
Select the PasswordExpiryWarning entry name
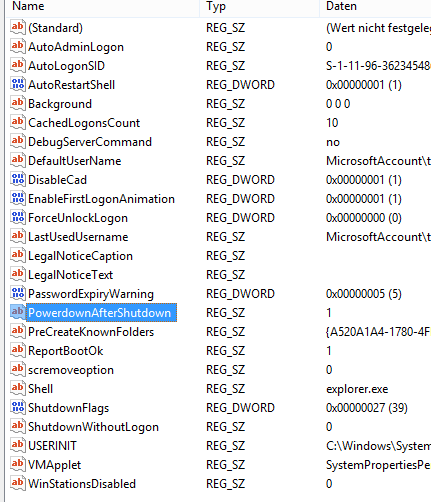(x=91, y=294)
